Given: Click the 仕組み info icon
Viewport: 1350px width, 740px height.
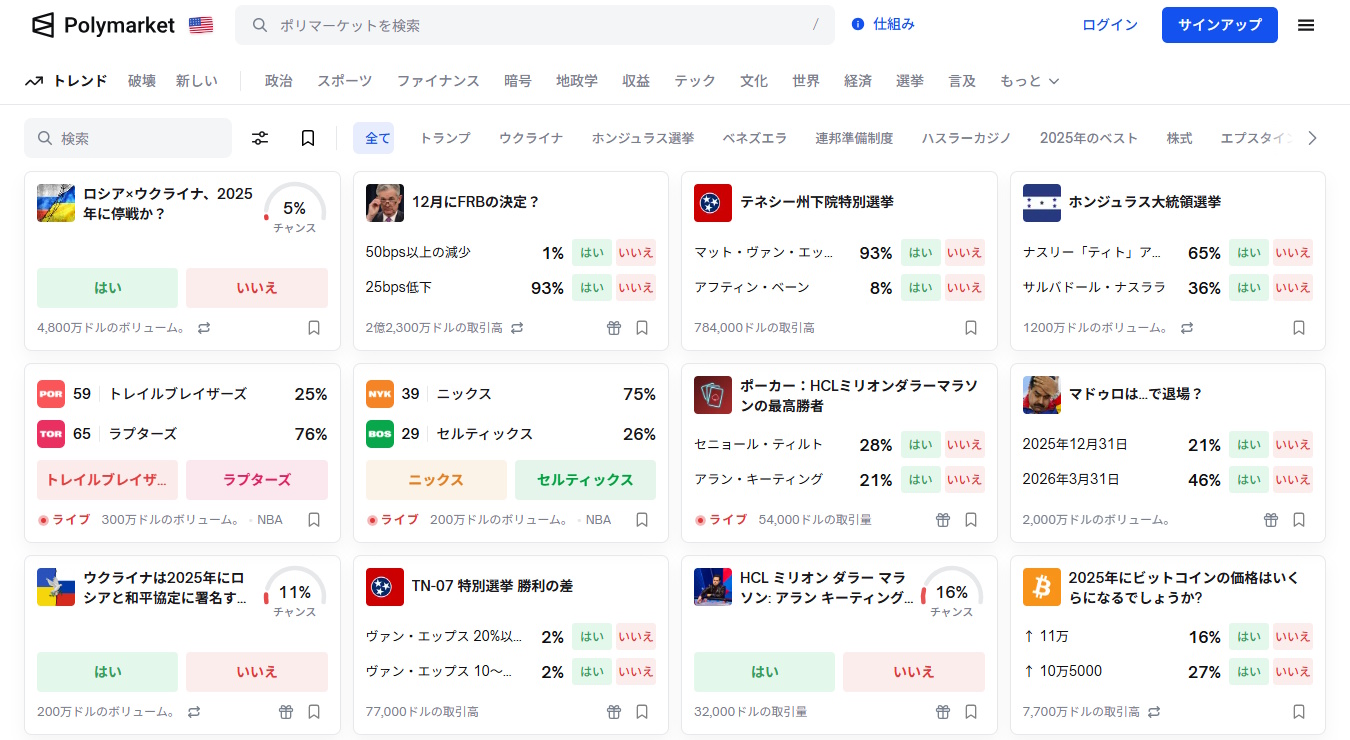Looking at the screenshot, I should 857,25.
